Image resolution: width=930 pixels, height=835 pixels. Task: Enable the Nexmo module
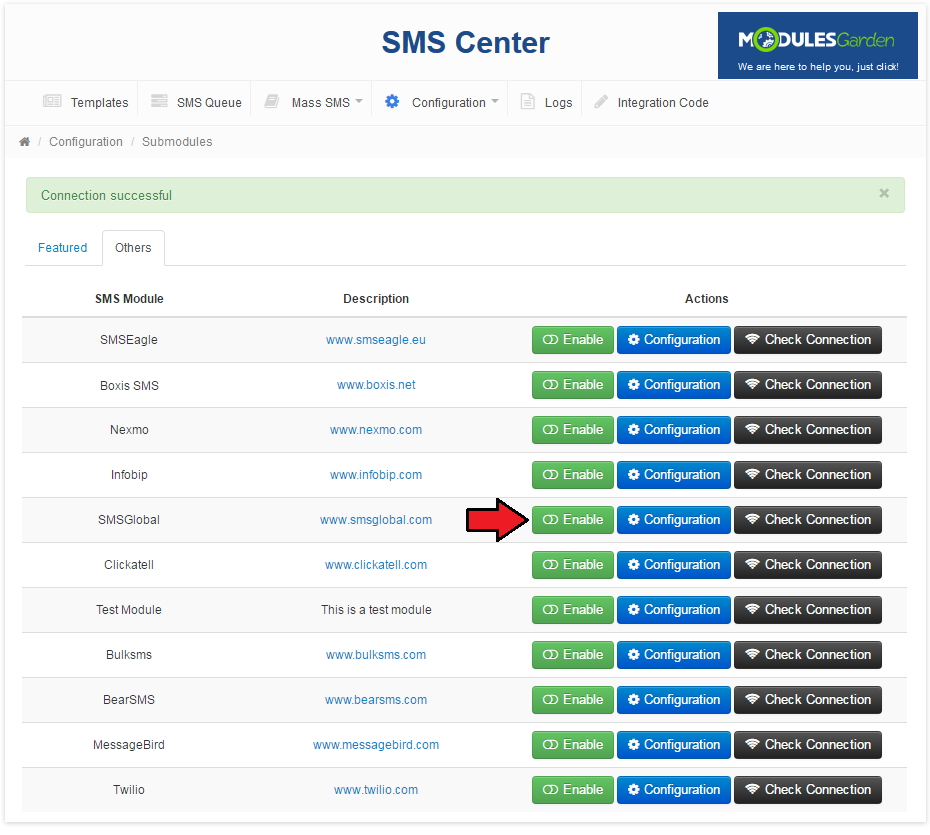(x=572, y=430)
